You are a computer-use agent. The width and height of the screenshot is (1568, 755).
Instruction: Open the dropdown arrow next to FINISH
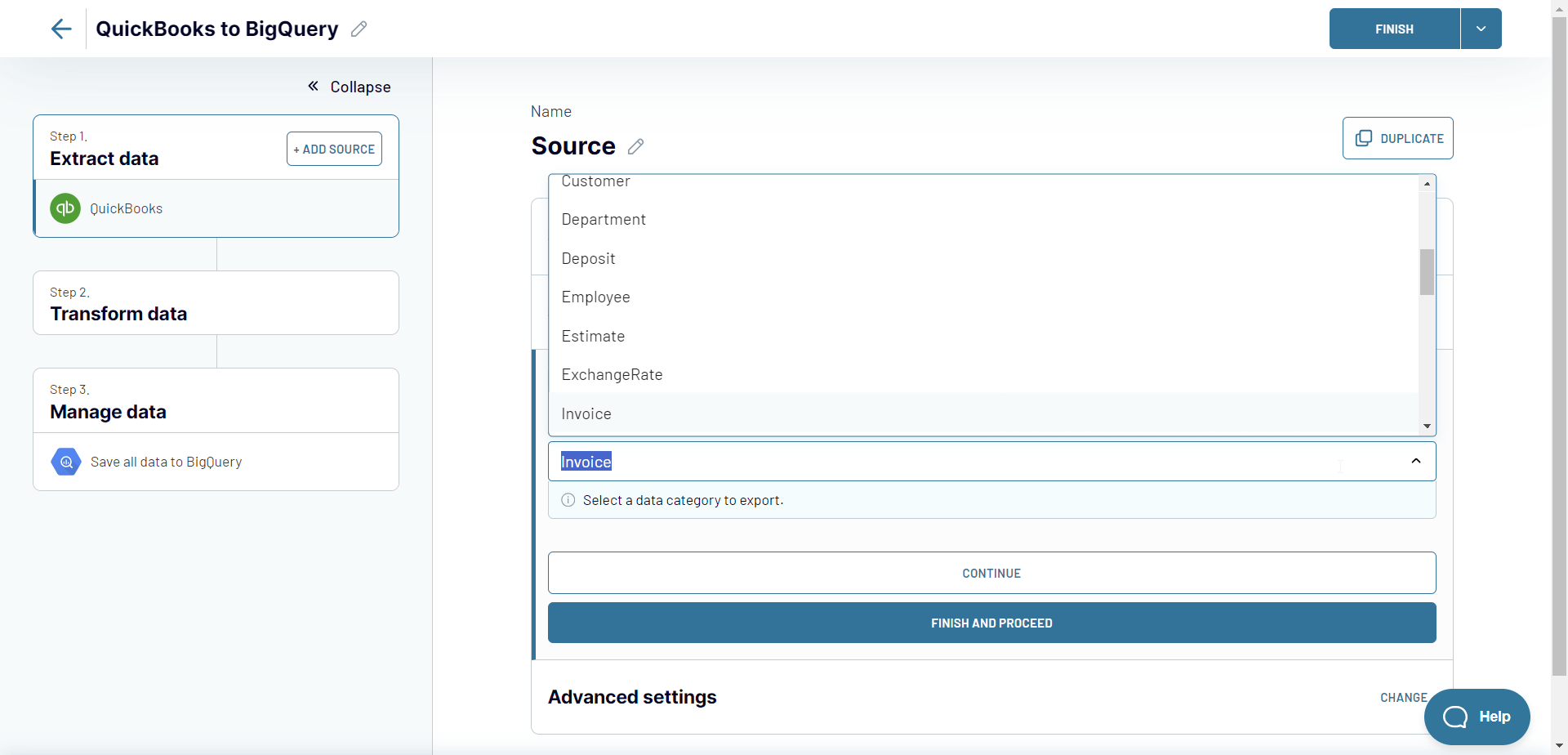point(1481,29)
